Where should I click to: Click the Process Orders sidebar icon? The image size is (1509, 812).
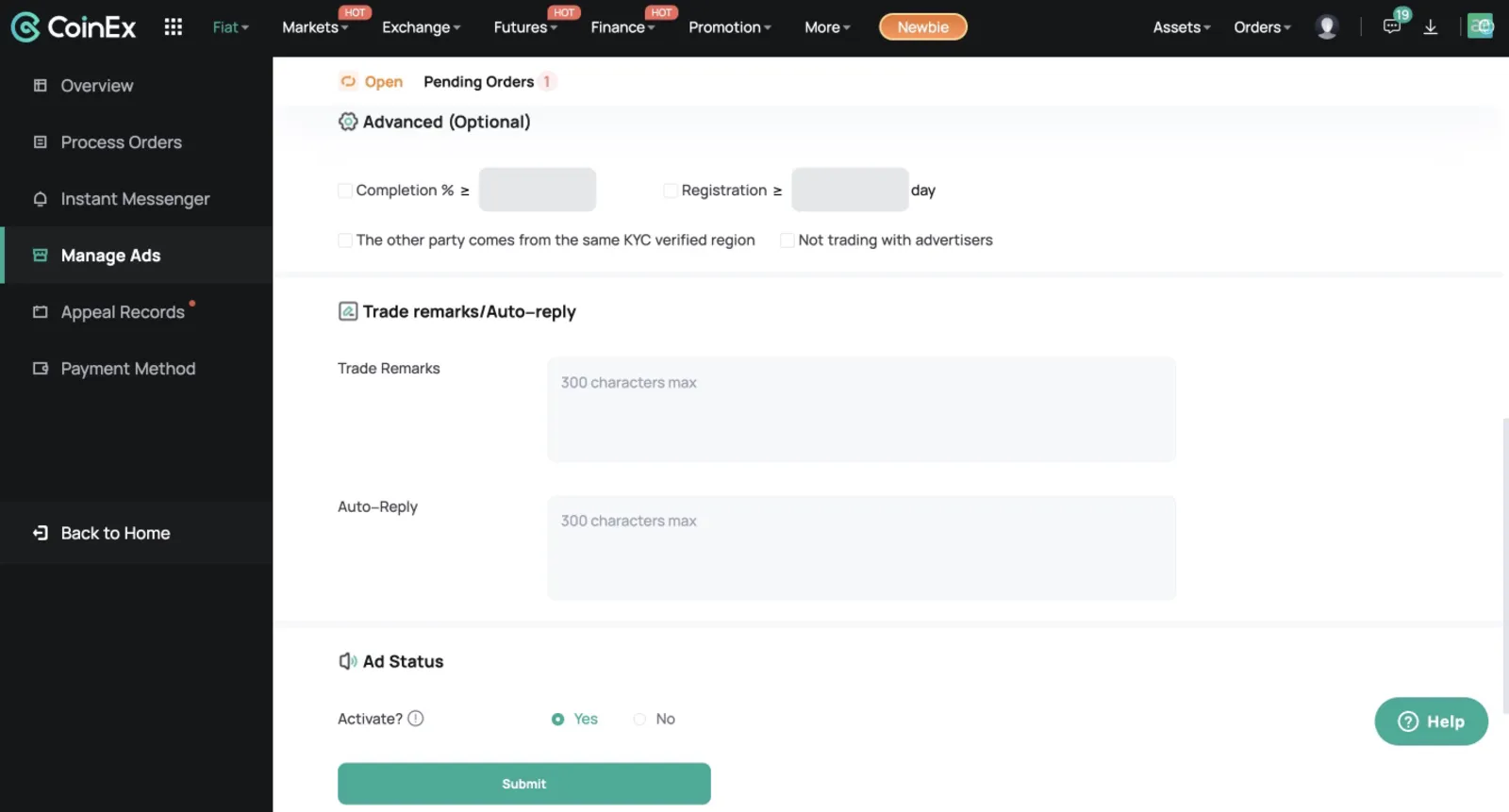point(40,142)
